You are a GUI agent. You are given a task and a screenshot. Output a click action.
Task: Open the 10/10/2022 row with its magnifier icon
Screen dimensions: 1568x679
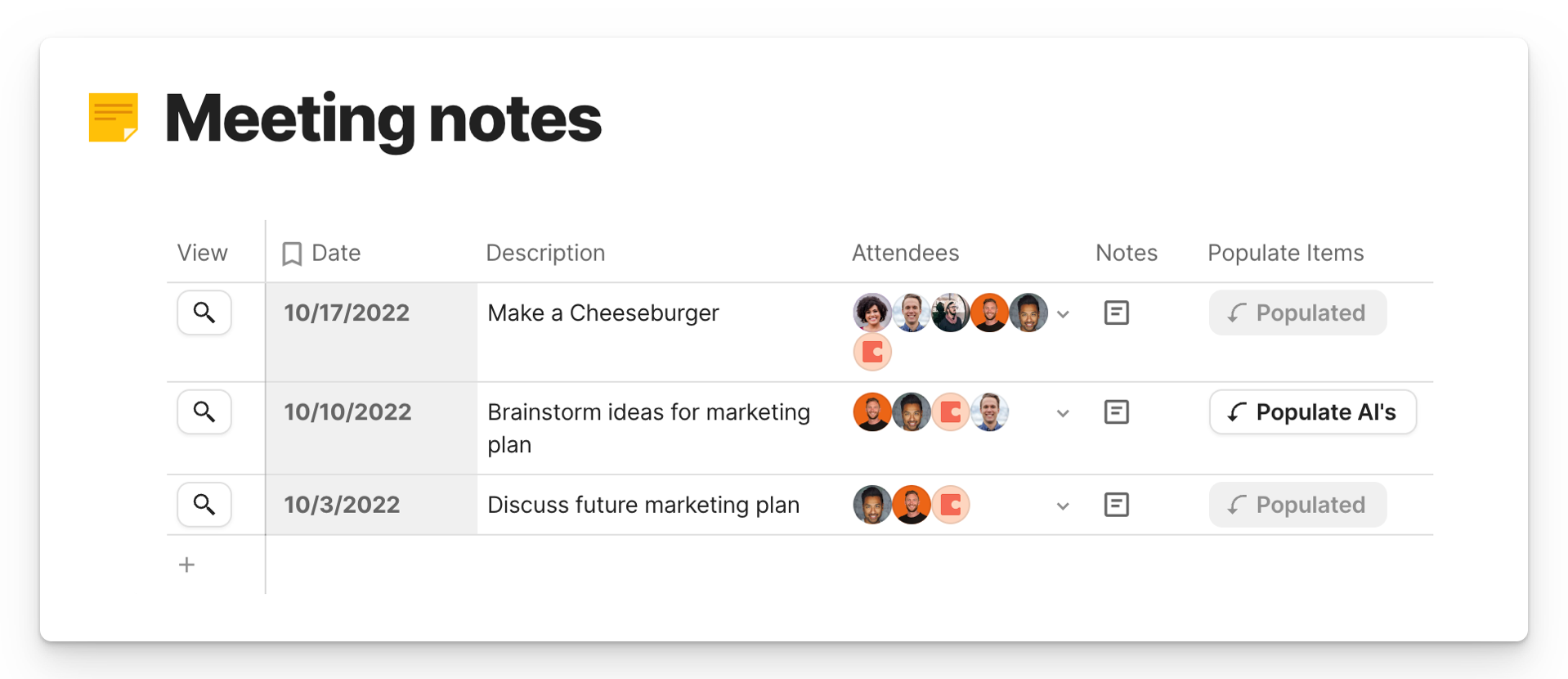tap(204, 411)
